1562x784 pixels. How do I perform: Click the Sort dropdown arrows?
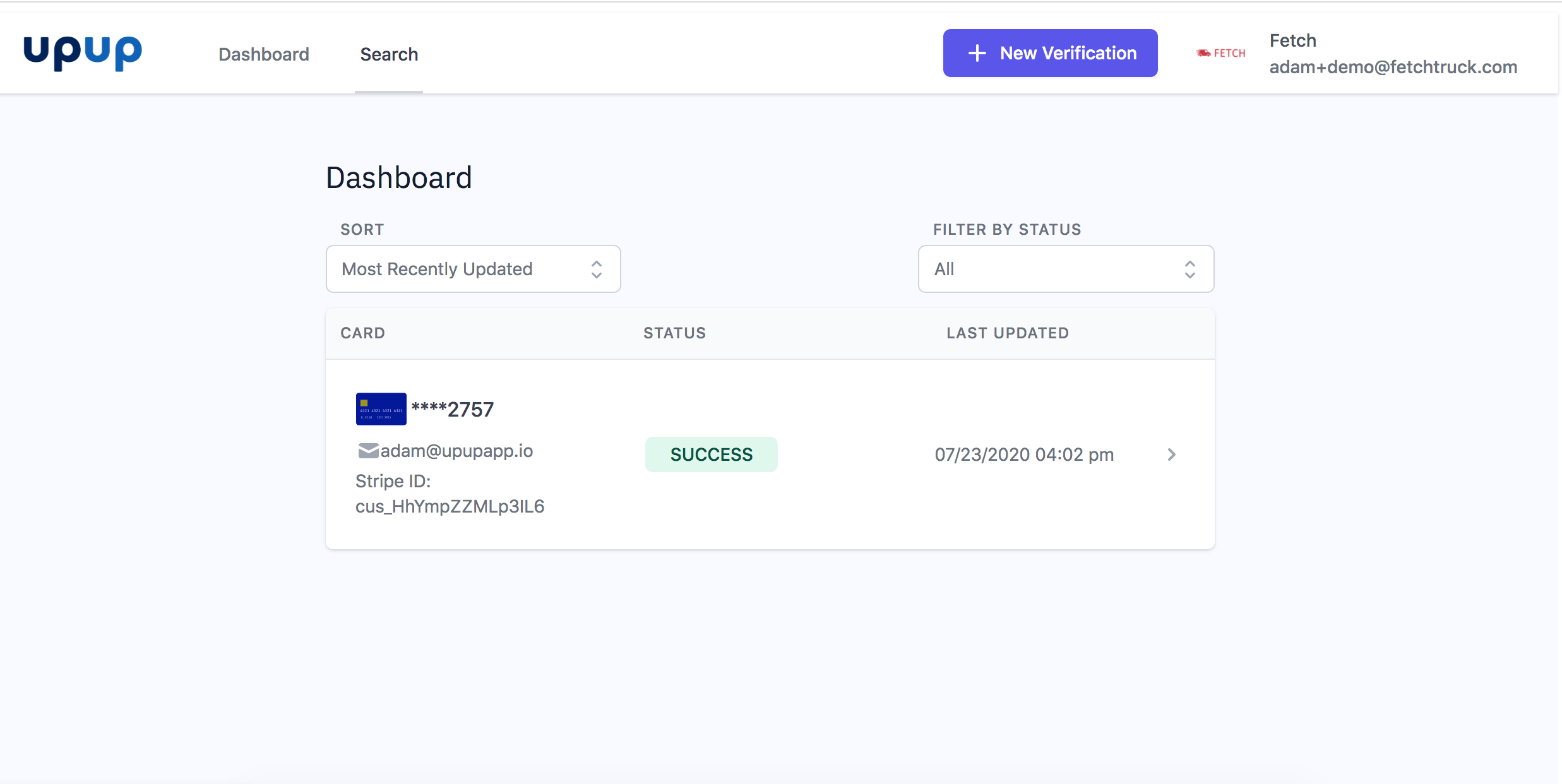click(x=596, y=270)
